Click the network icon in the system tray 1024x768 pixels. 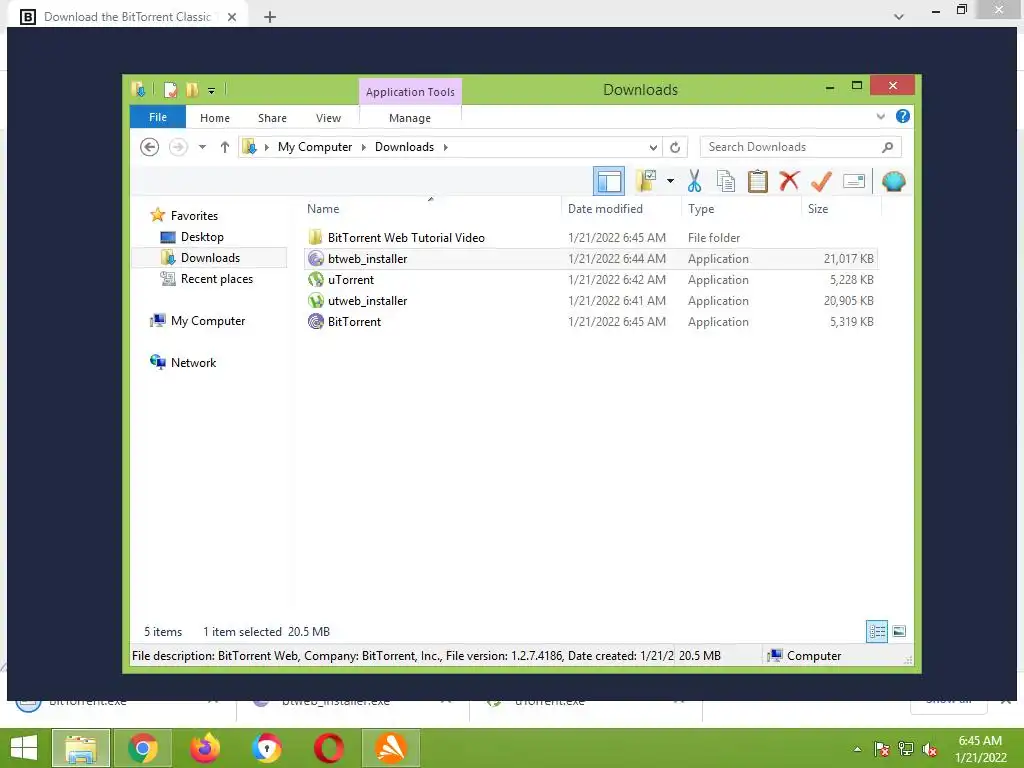(906, 749)
